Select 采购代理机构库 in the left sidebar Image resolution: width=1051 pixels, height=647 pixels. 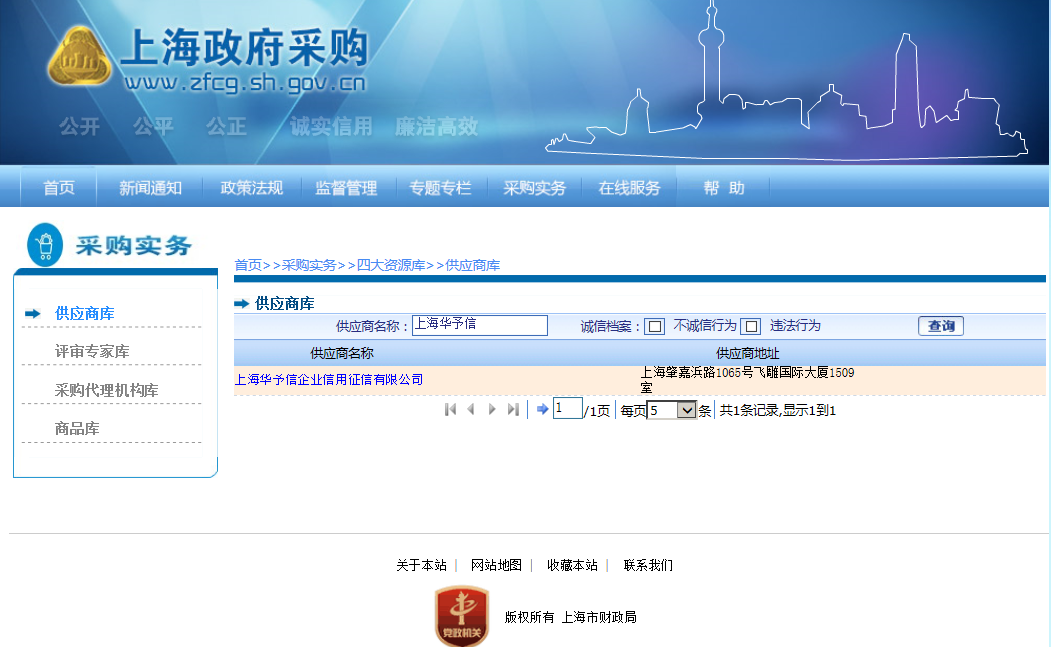[x=106, y=390]
